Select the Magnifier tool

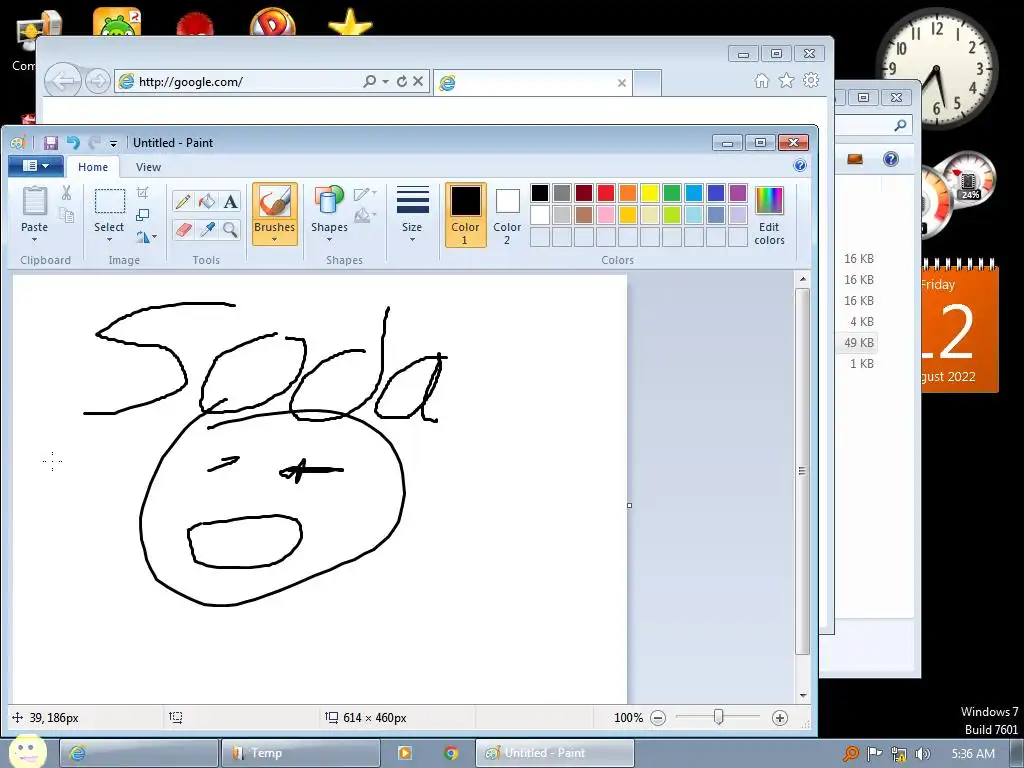click(x=231, y=229)
